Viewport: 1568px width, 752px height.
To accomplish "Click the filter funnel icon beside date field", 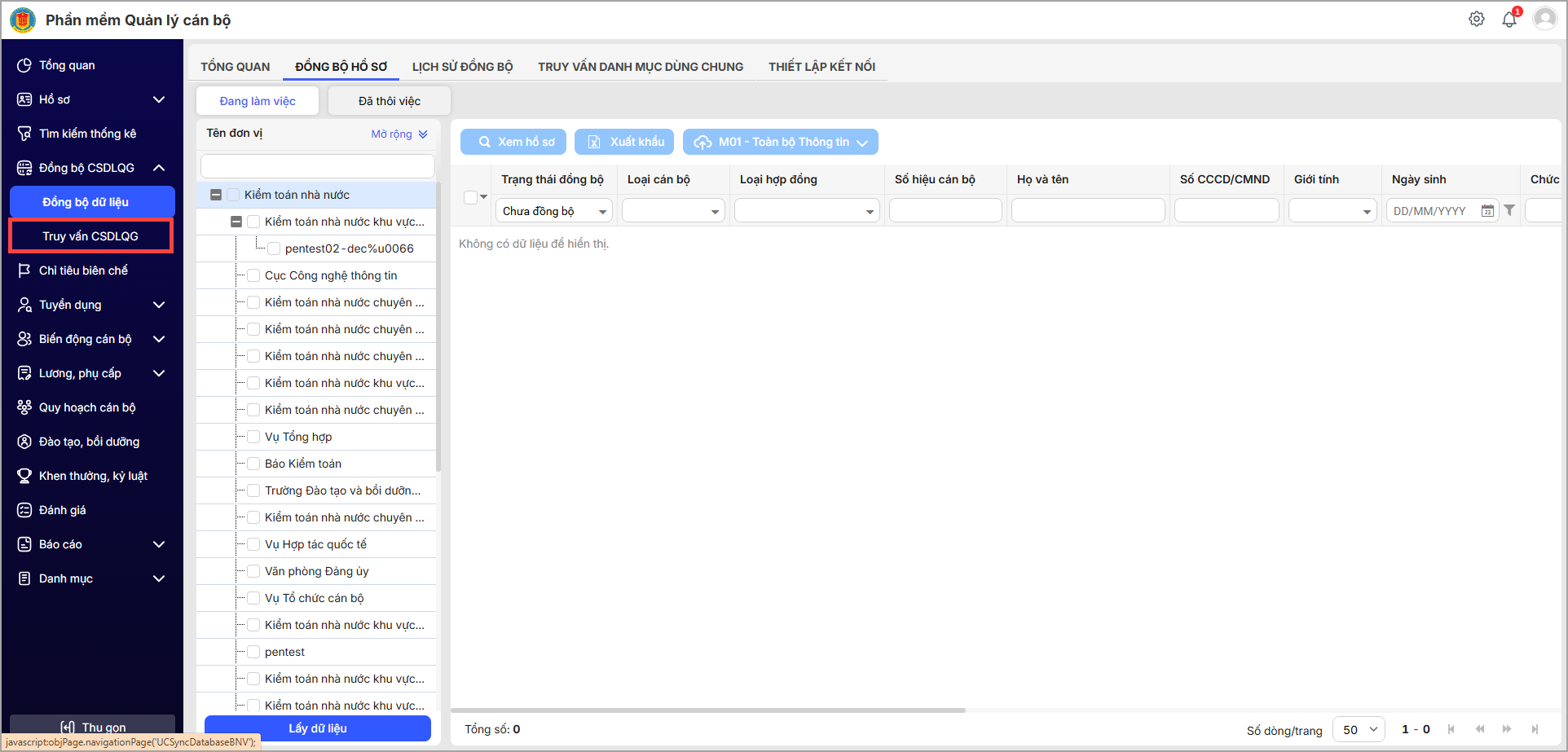I will 1509,210.
